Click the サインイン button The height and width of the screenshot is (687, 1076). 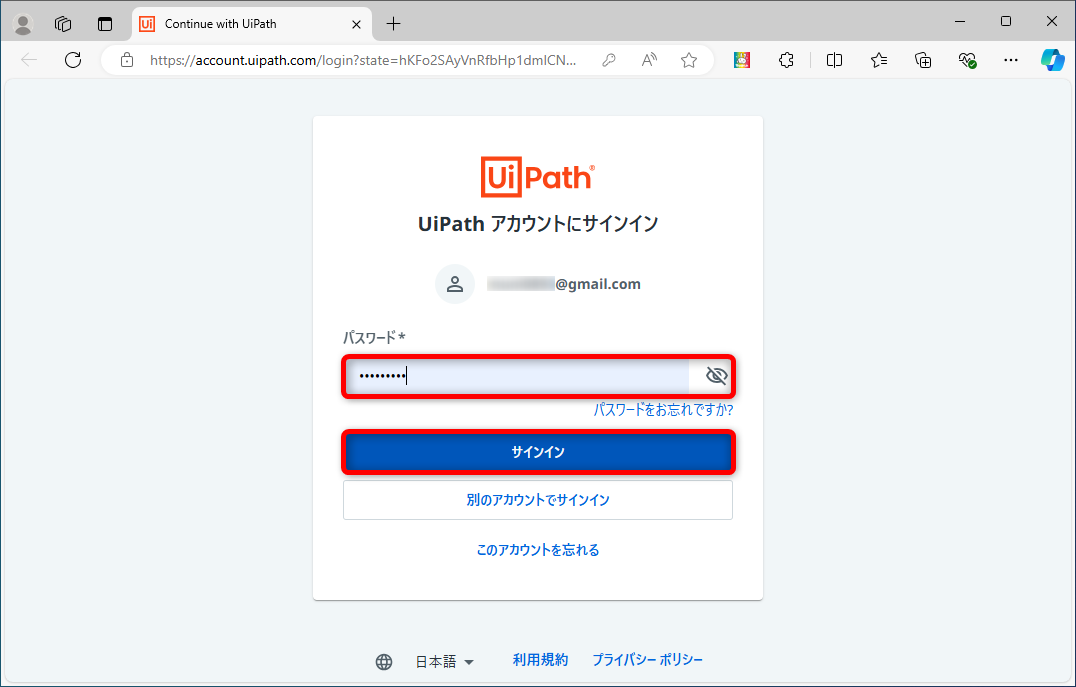coord(538,452)
